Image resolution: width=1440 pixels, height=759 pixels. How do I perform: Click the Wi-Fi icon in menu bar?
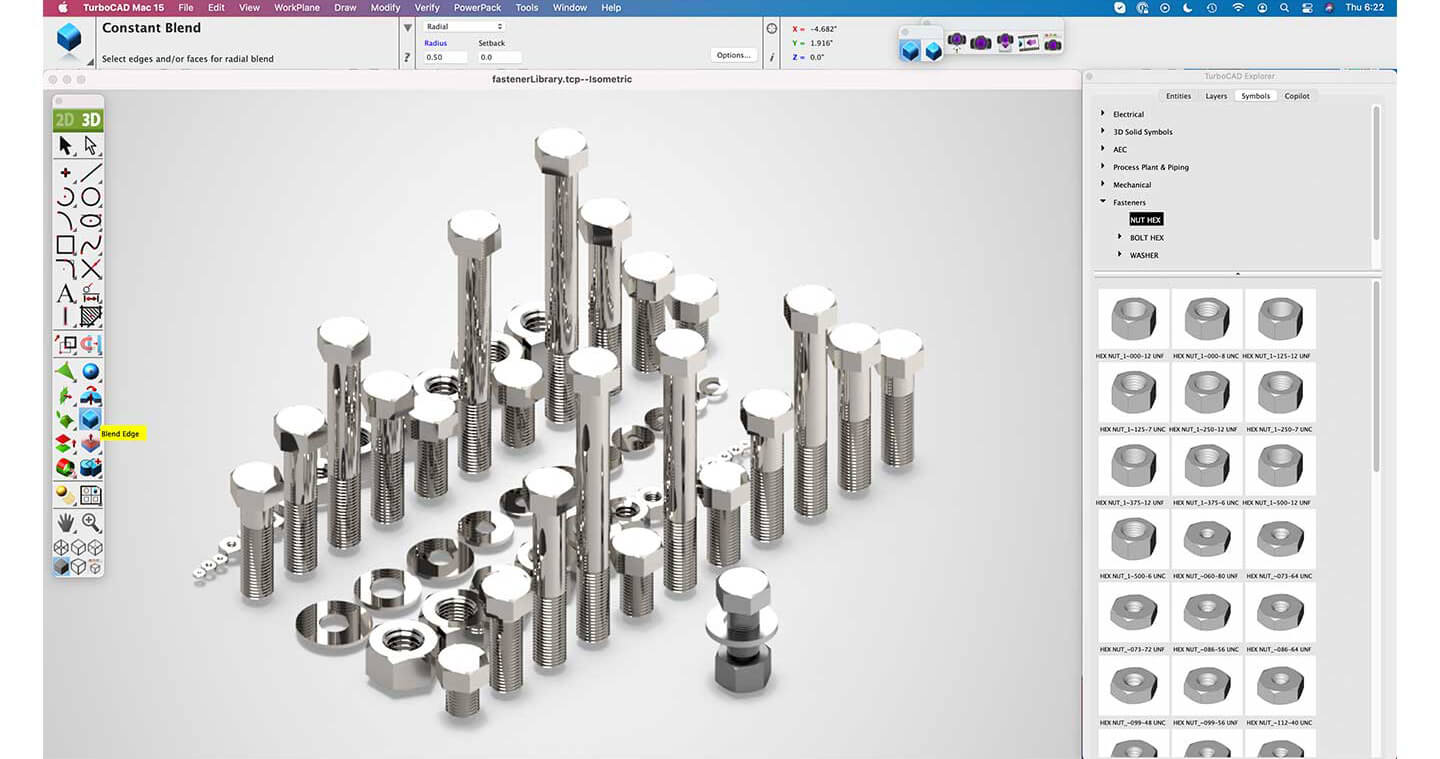(x=1238, y=7)
